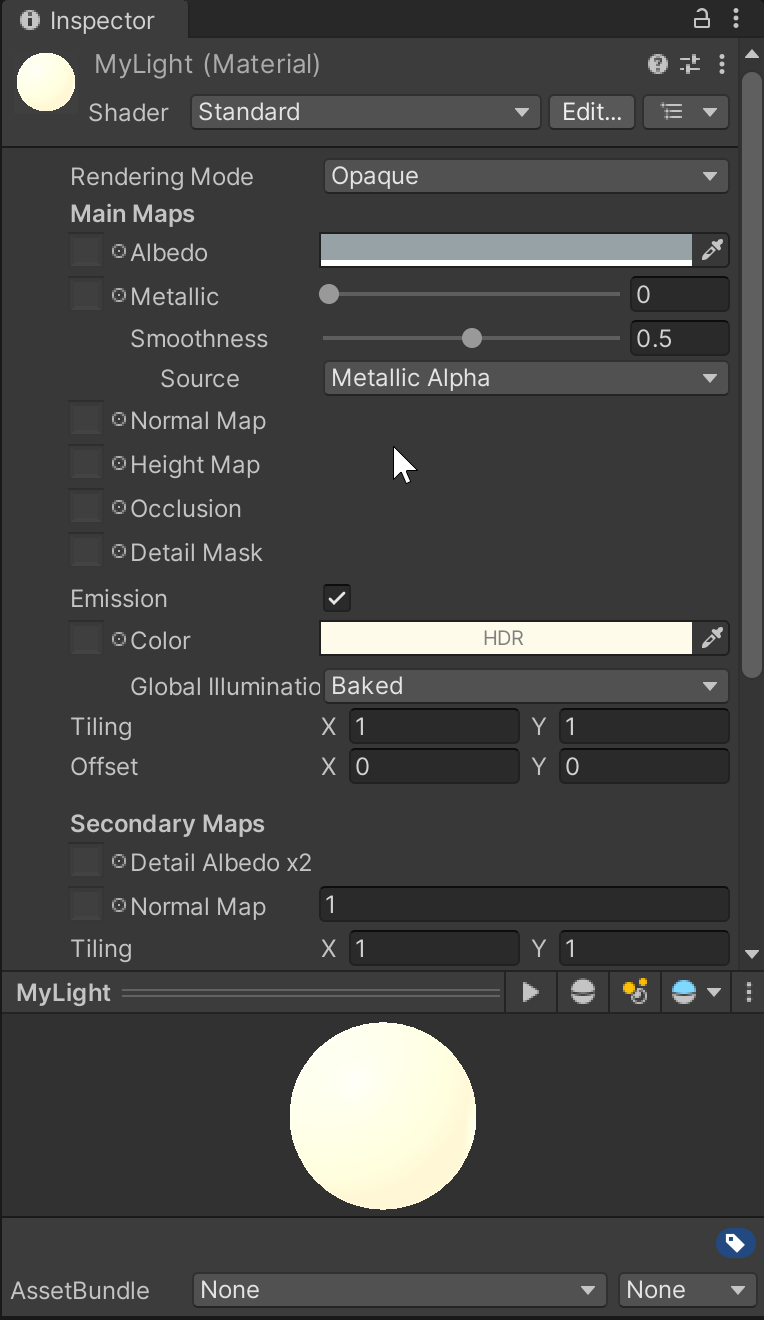
Task: Open the Rendering Mode dropdown
Action: coord(526,176)
